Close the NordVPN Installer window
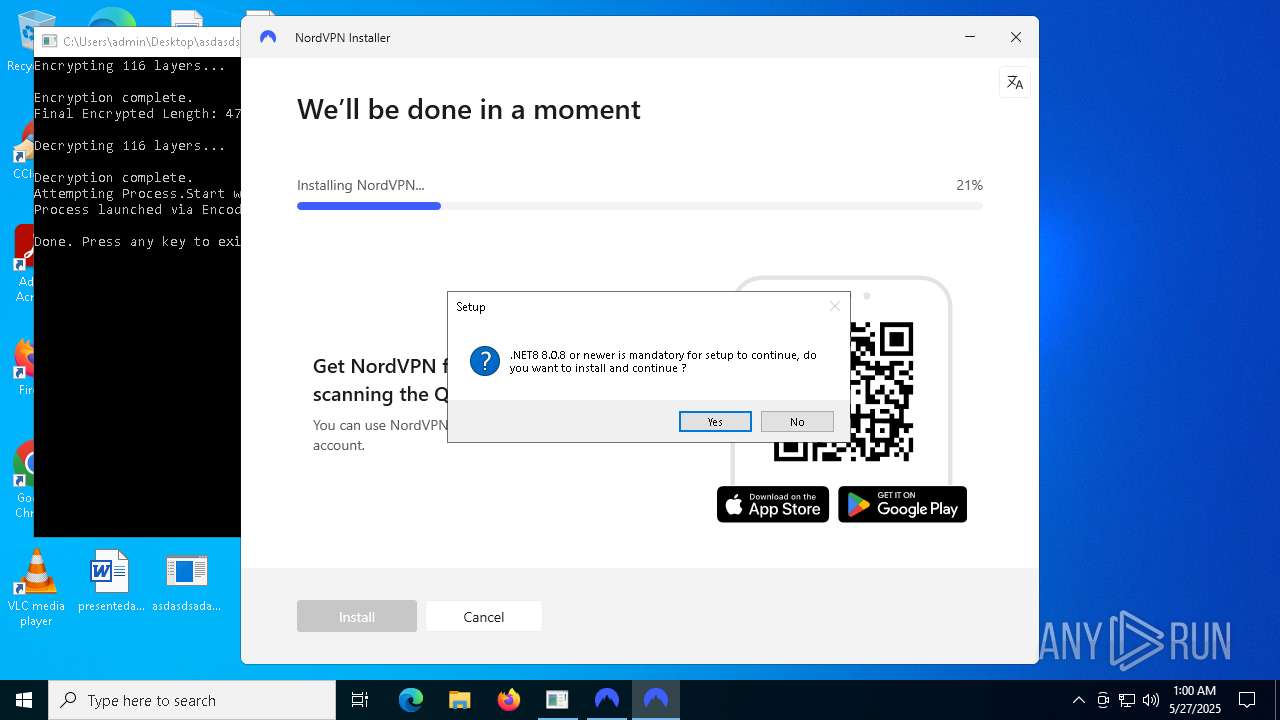Screen dimensions: 1280x720 tap(1016, 37)
